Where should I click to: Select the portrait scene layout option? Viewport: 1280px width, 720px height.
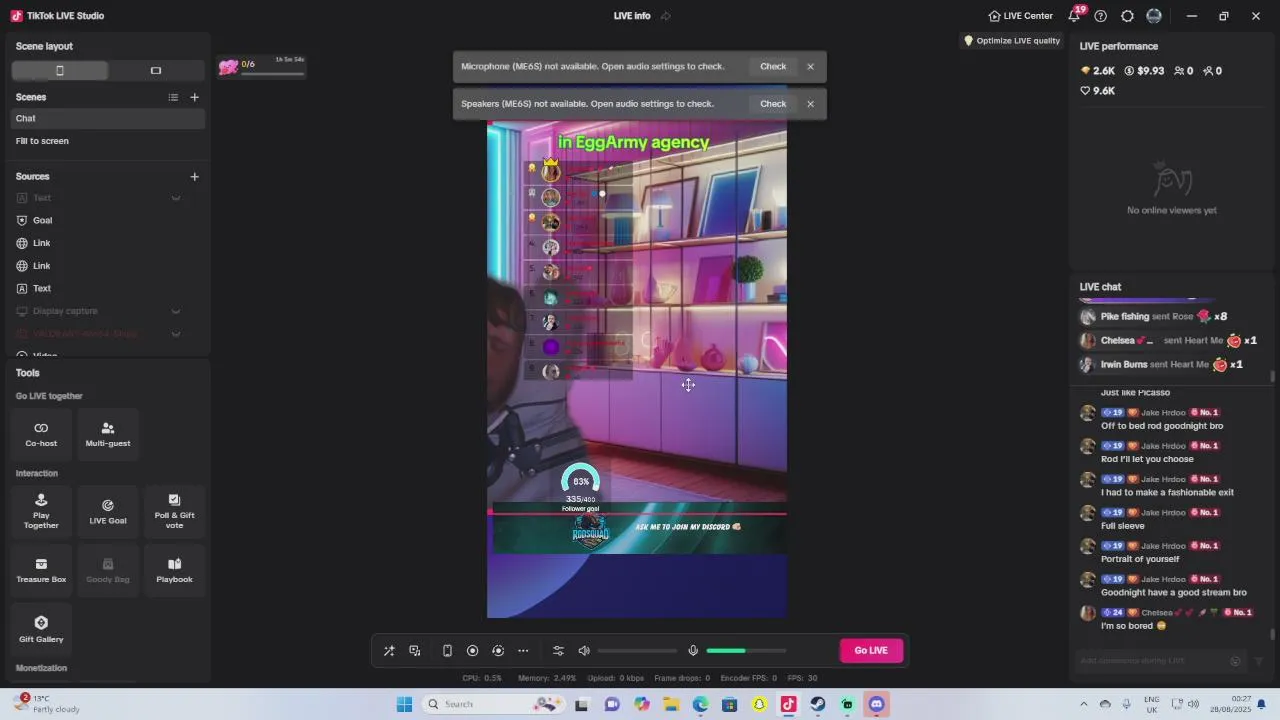pos(60,71)
